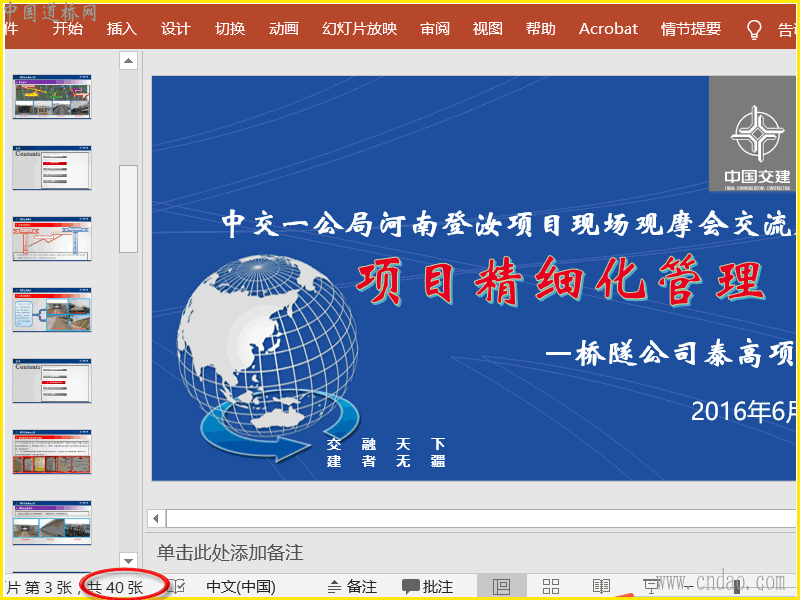Select the globe graphic on slide
The width and height of the screenshot is (800, 600).
click(x=269, y=357)
